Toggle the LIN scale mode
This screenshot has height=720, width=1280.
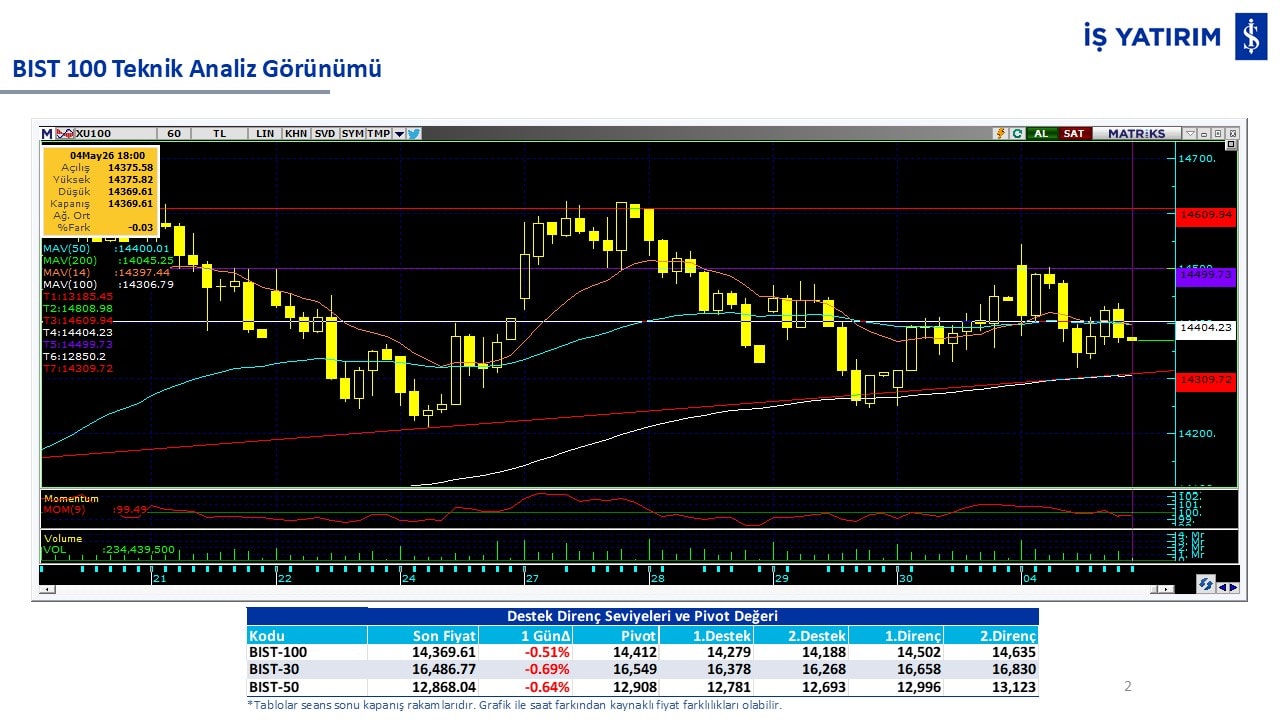tap(265, 134)
